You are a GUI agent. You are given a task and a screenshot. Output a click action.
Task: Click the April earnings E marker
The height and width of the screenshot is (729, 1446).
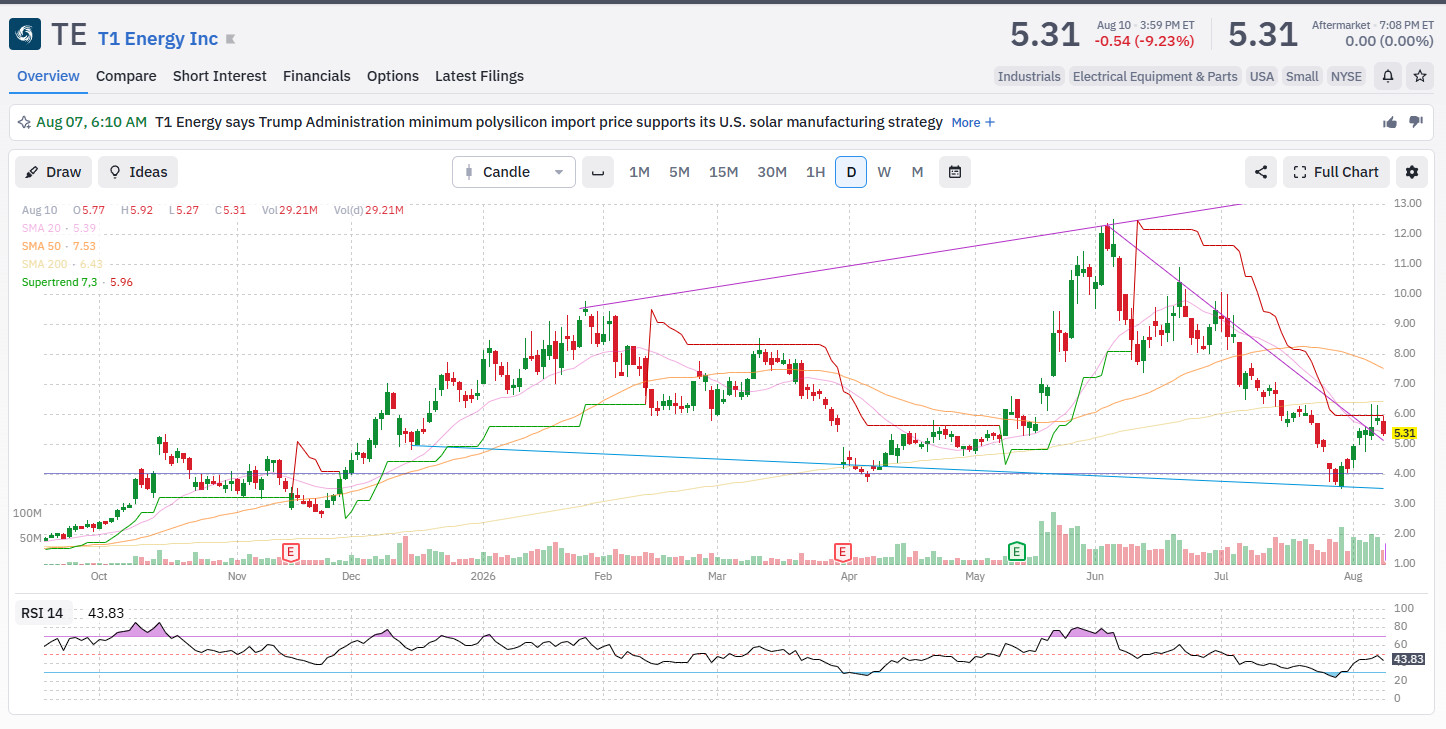tap(843, 552)
